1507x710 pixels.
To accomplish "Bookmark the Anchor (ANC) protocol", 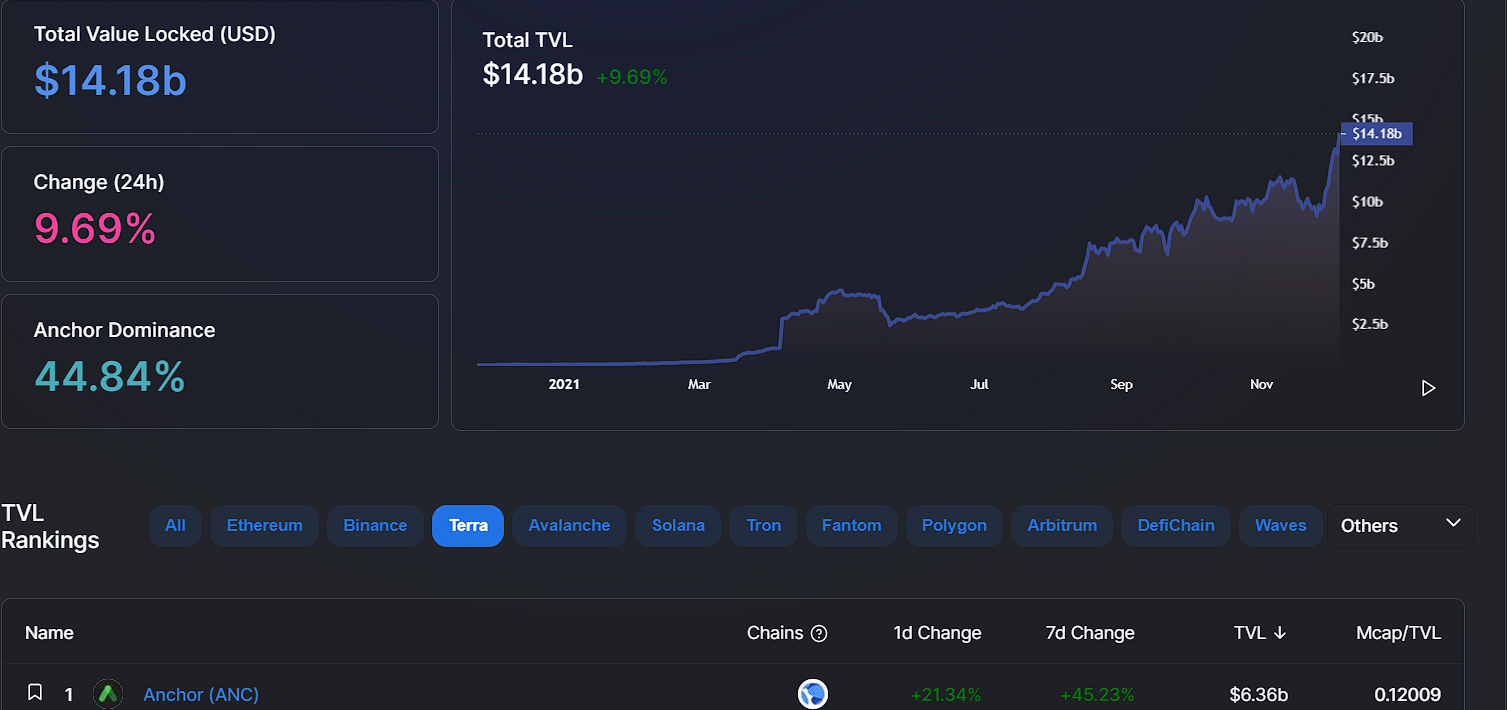I will (35, 692).
